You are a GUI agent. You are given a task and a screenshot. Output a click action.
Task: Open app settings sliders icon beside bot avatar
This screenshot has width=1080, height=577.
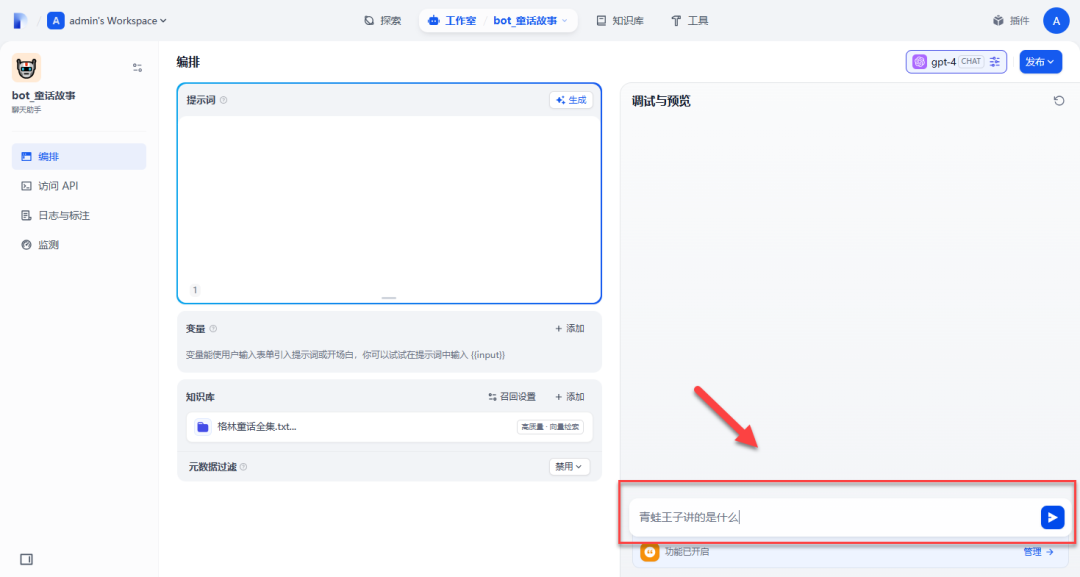click(137, 67)
